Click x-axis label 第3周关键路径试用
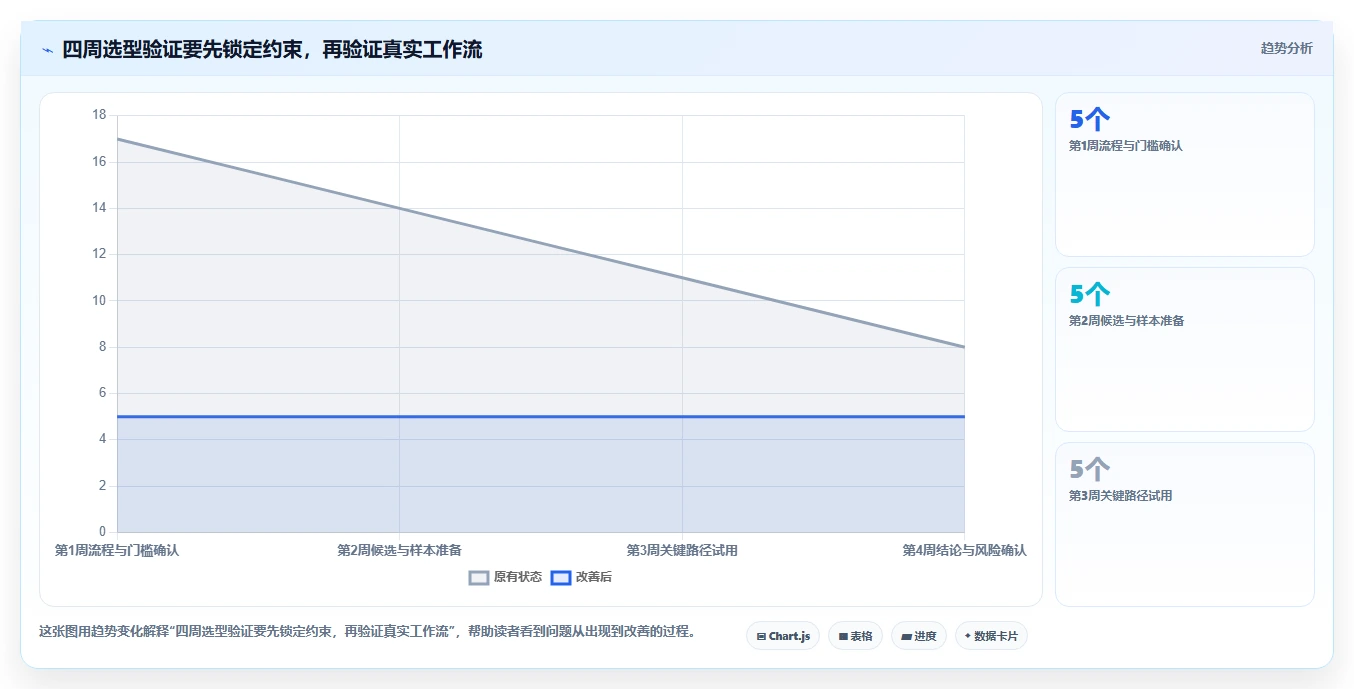The width and height of the screenshot is (1354, 689). point(682,550)
